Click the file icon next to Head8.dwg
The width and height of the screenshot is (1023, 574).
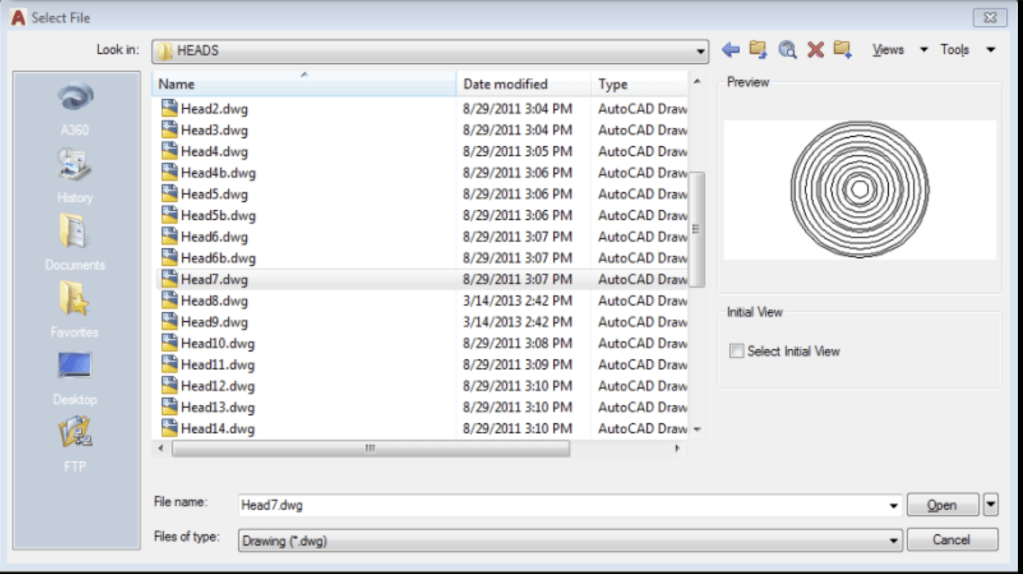[x=170, y=300]
